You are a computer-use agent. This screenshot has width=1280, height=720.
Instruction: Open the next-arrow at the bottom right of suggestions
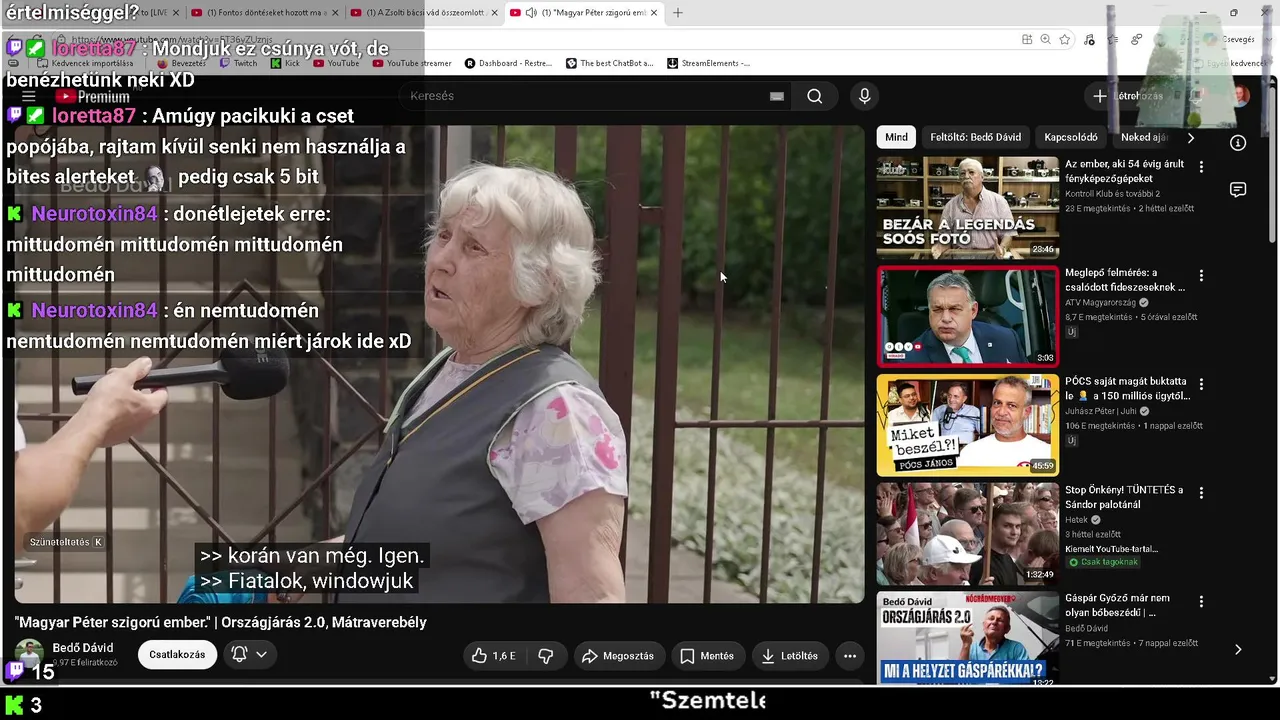point(1238,649)
